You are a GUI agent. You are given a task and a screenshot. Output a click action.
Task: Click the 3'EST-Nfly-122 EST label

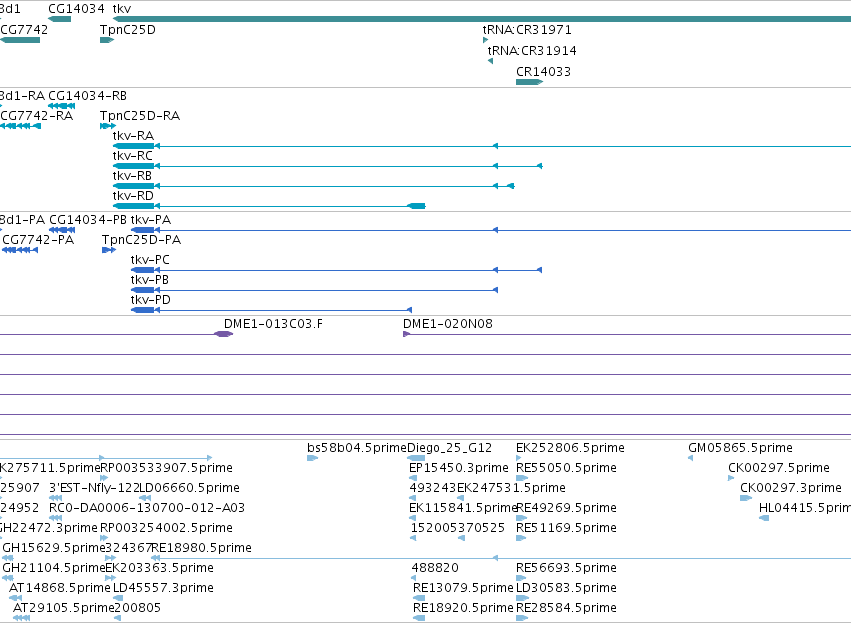94,488
